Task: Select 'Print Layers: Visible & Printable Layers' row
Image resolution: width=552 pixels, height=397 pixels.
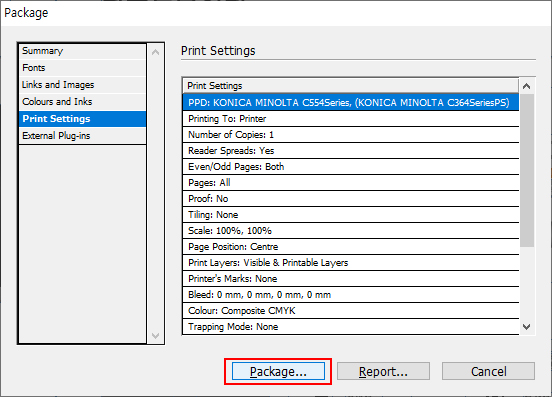Action: pos(351,263)
